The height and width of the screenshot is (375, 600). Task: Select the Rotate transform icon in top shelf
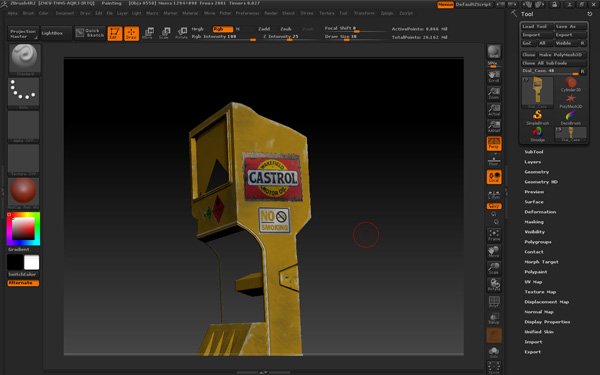pos(181,33)
